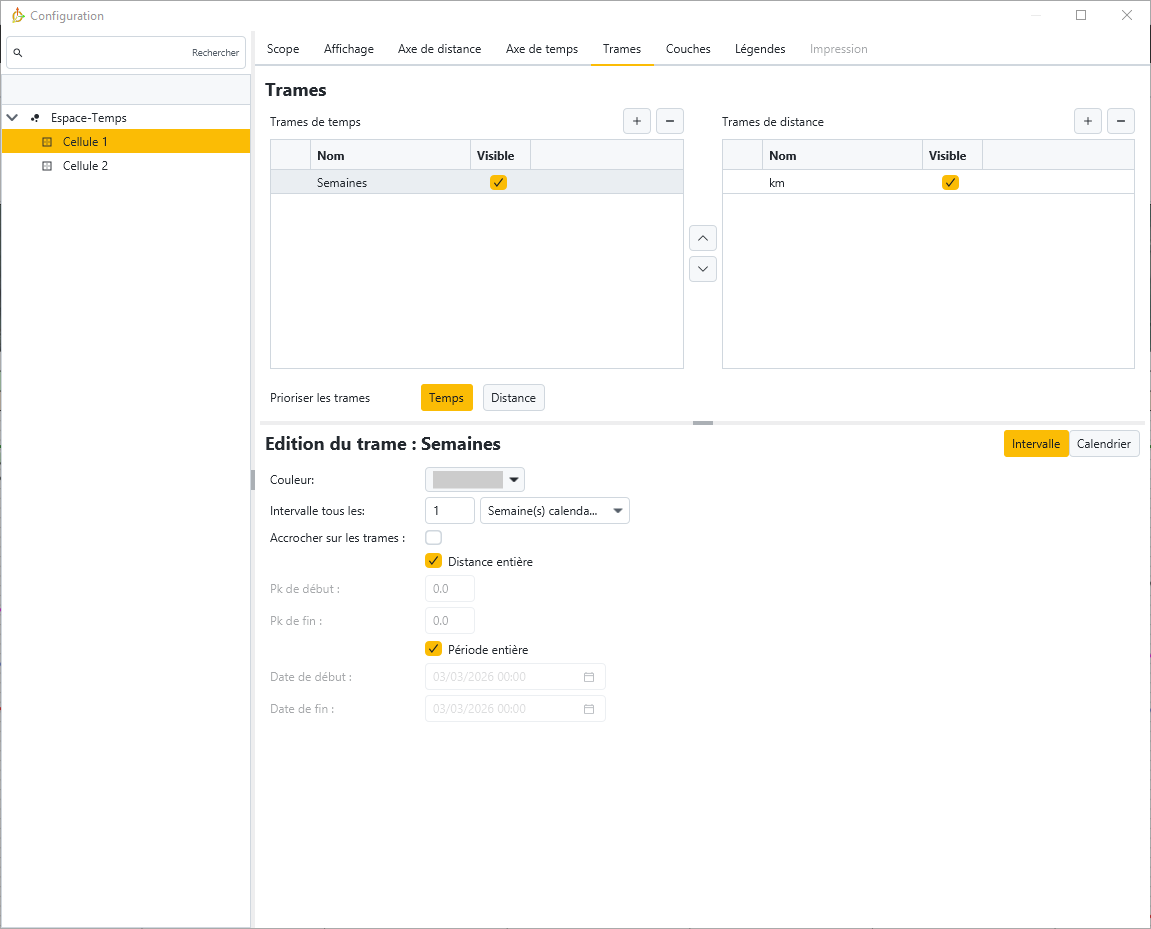Open calendar picker for Date de début
Image resolution: width=1151 pixels, height=929 pixels.
click(x=589, y=677)
